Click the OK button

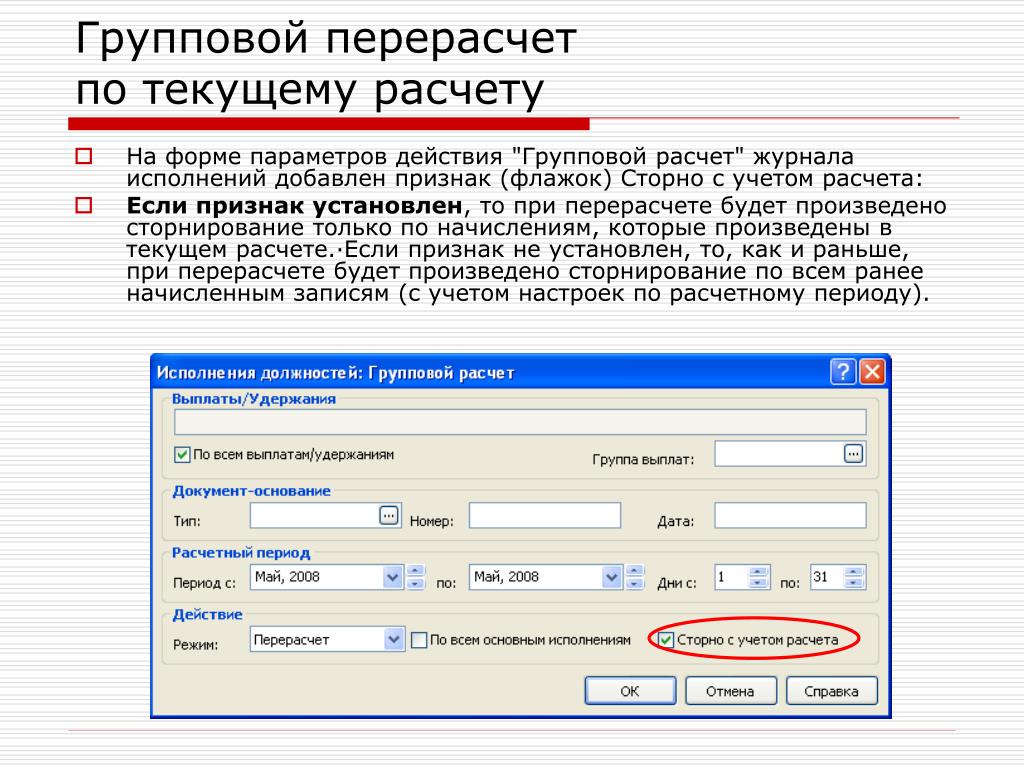coord(630,691)
